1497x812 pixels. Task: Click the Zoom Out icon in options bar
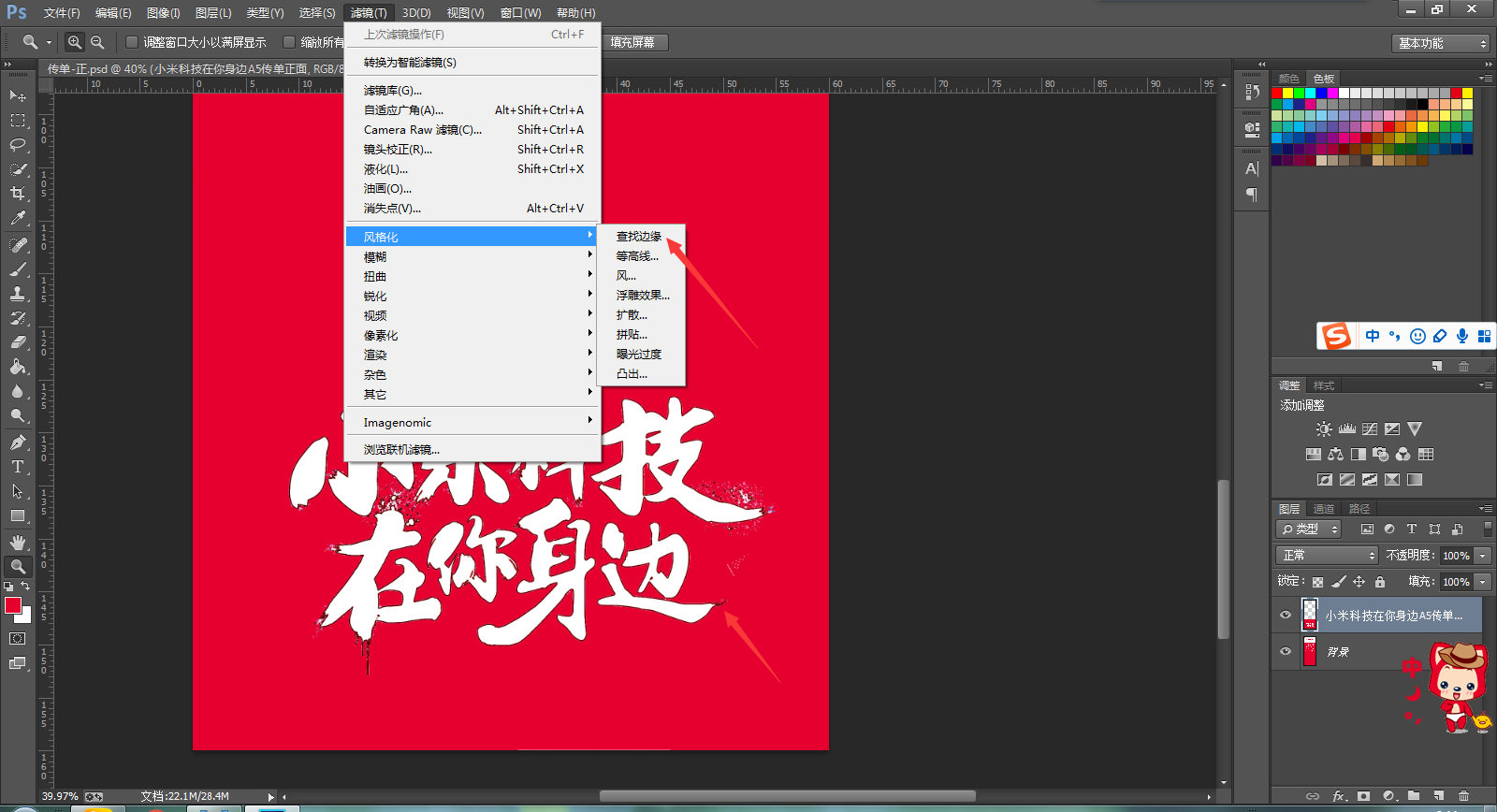[97, 42]
